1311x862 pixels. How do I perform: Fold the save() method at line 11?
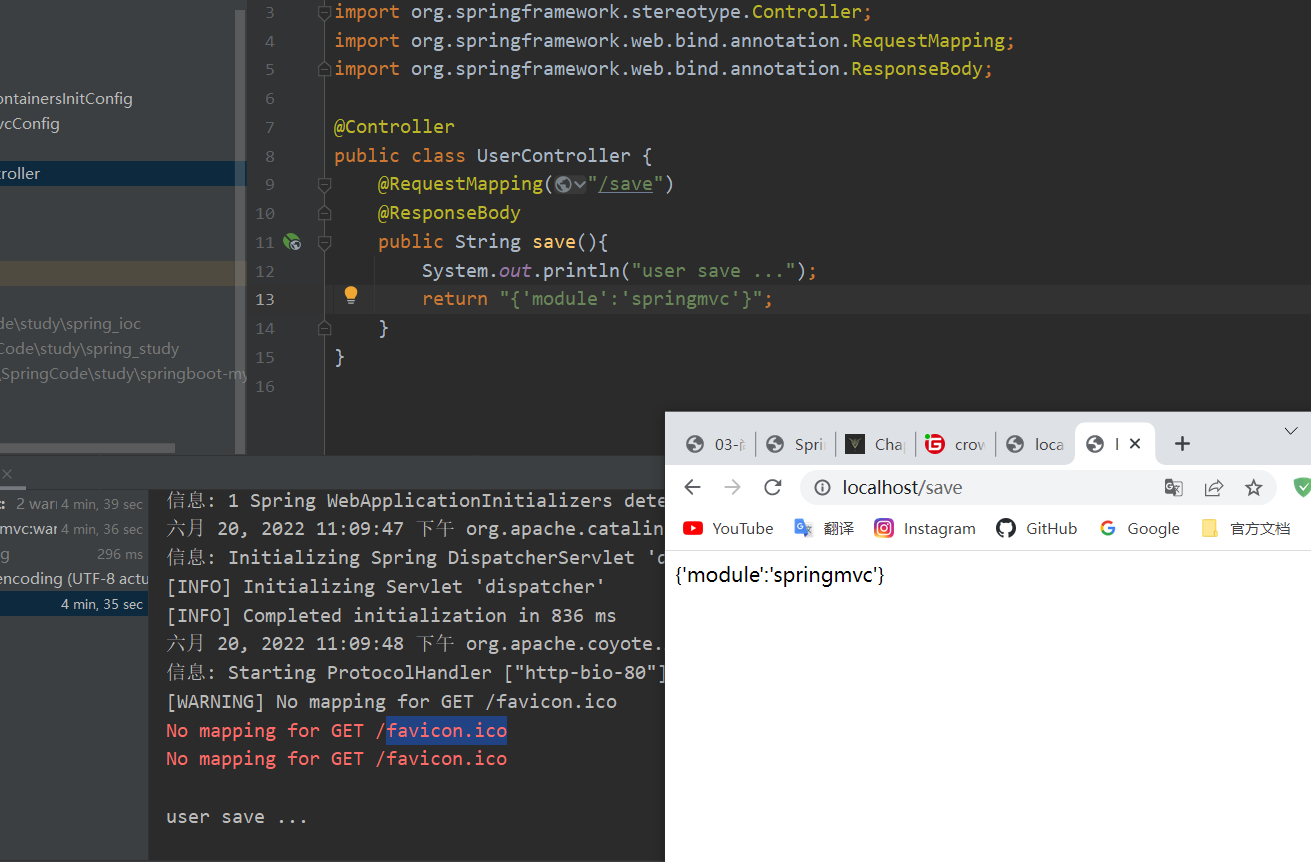pyautogui.click(x=324, y=241)
